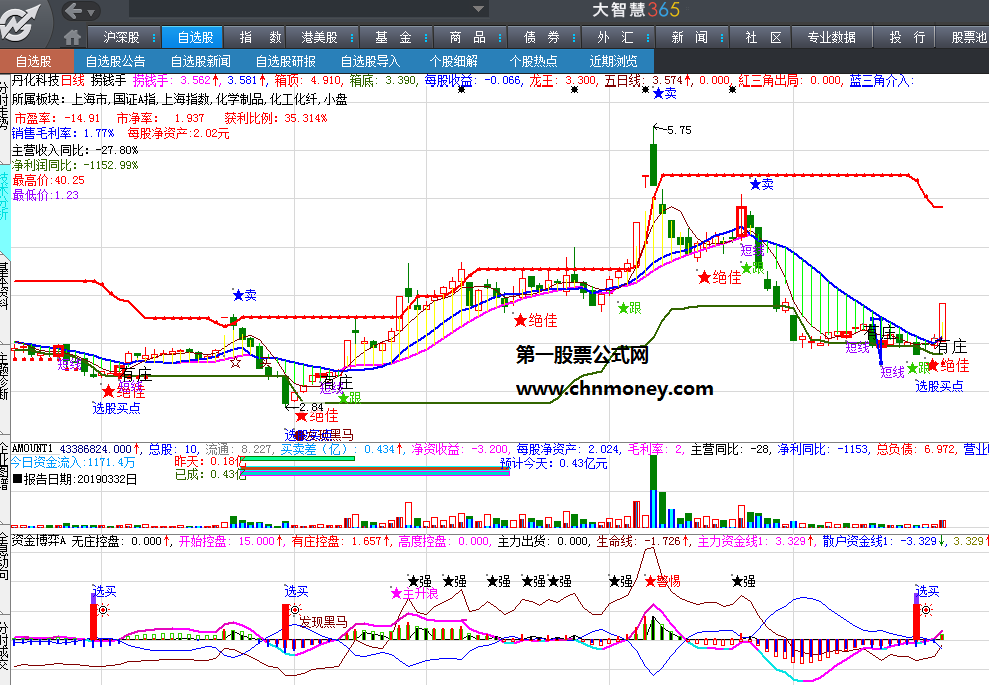Open the 新闻 submenu dots

tap(722, 38)
